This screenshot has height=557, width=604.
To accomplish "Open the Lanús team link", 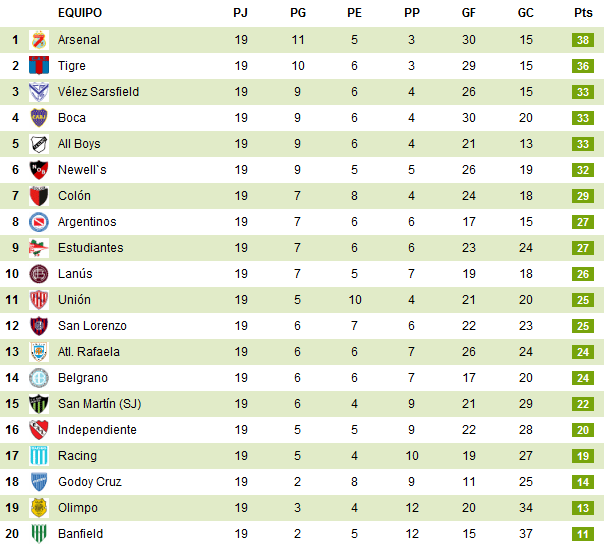I will point(75,274).
